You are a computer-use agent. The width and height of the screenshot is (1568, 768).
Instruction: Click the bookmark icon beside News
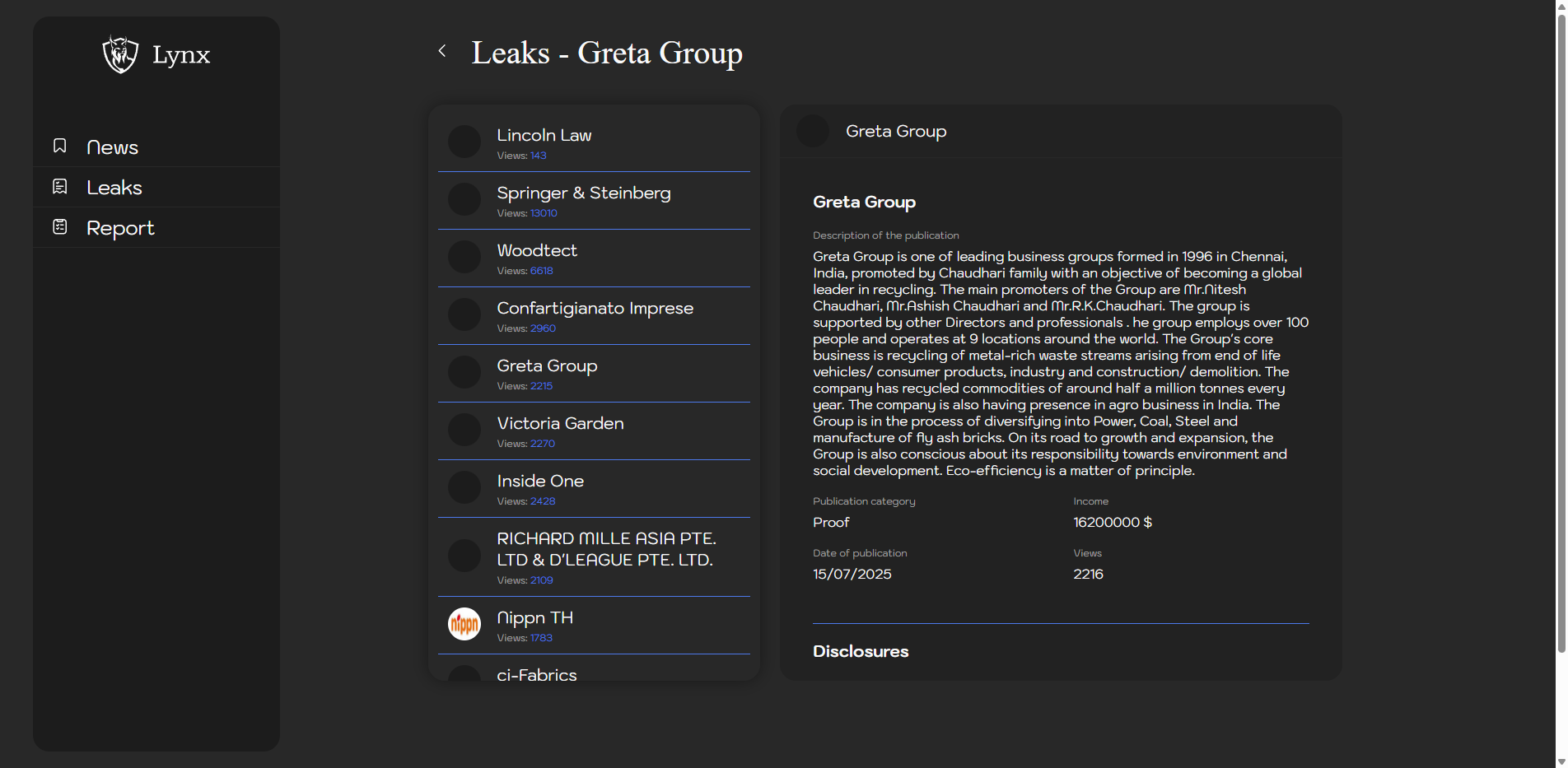[x=60, y=146]
